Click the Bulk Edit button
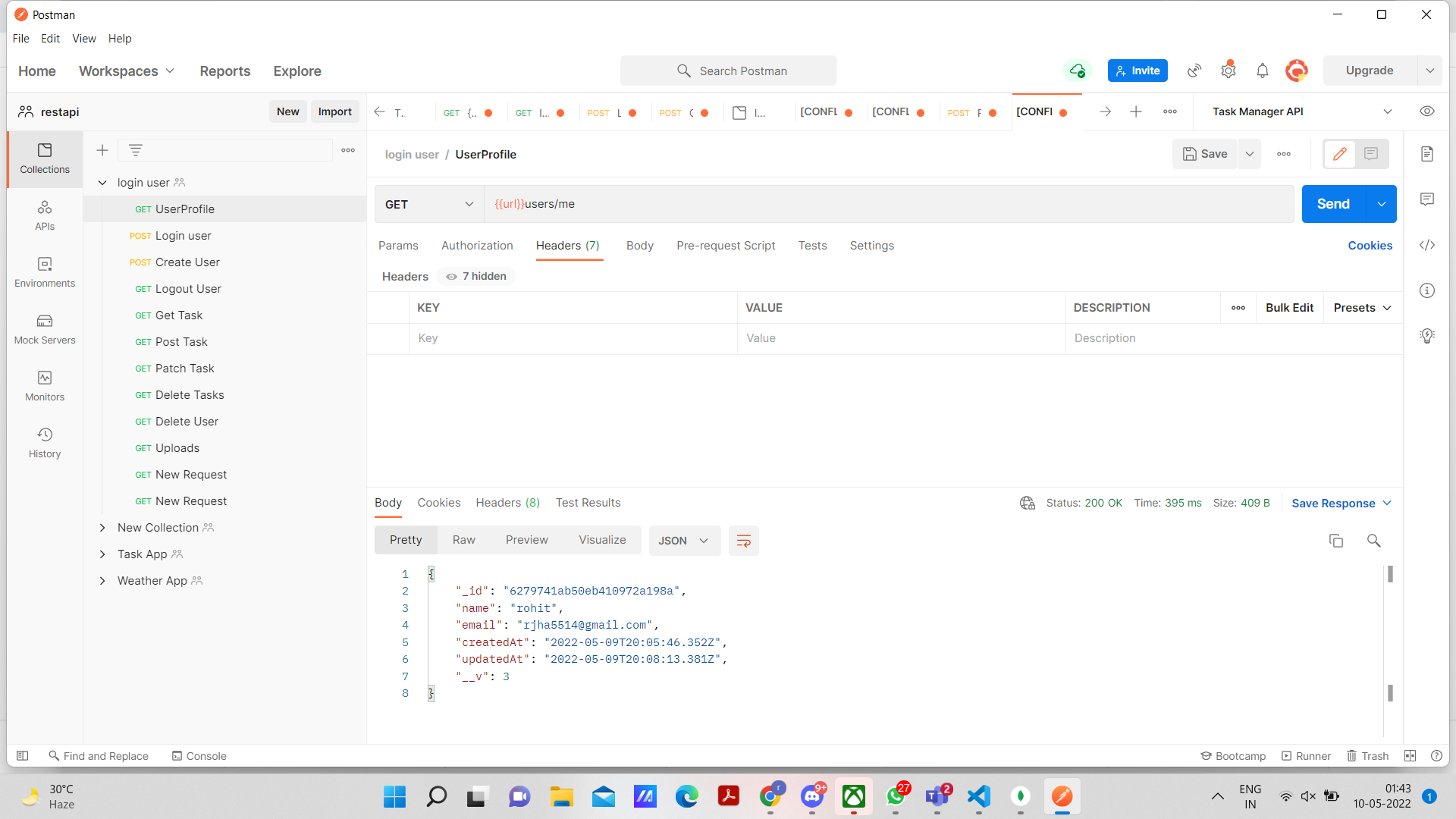 pyautogui.click(x=1289, y=308)
